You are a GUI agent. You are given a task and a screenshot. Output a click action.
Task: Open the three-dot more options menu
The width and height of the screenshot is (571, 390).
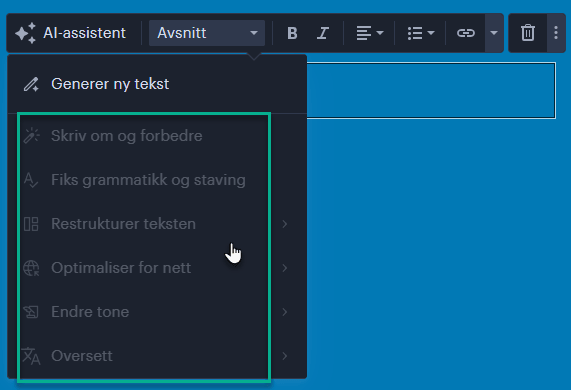(x=556, y=33)
